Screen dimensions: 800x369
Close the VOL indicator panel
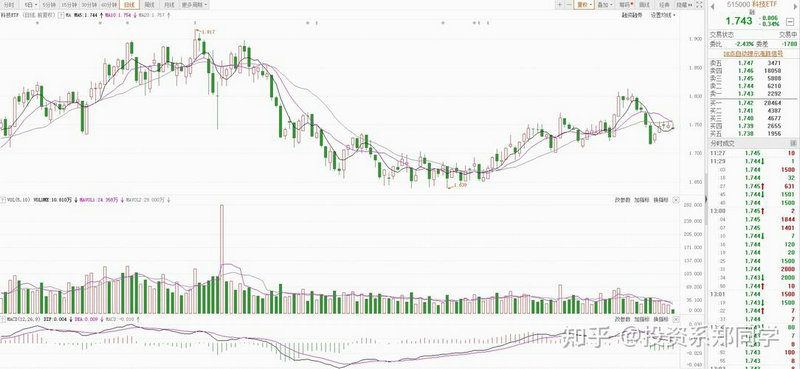(676, 200)
